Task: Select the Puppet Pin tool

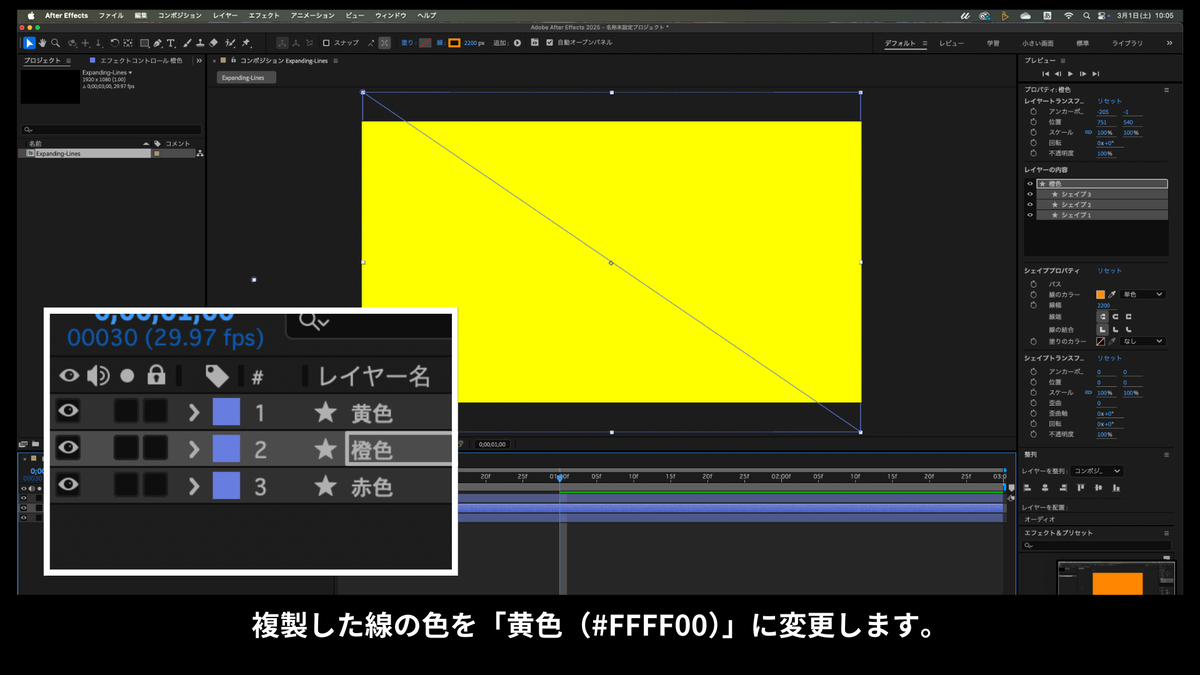Action: pos(246,43)
